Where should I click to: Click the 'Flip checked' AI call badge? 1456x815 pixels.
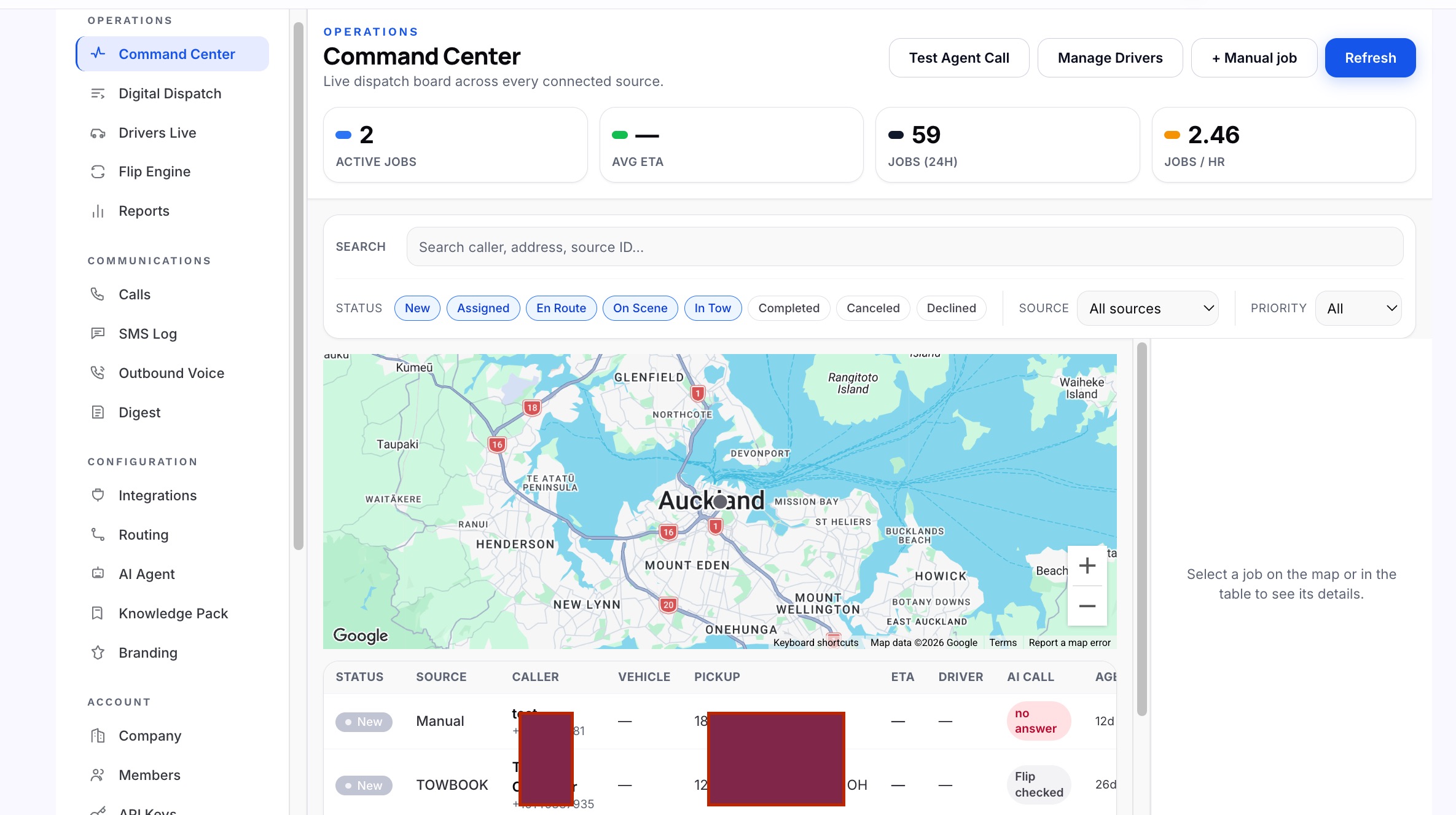click(1038, 784)
